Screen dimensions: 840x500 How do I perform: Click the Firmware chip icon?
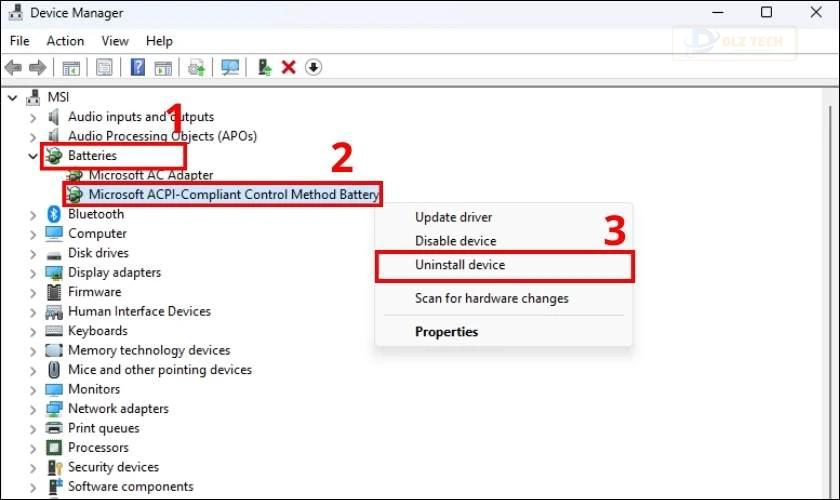pyautogui.click(x=54, y=292)
